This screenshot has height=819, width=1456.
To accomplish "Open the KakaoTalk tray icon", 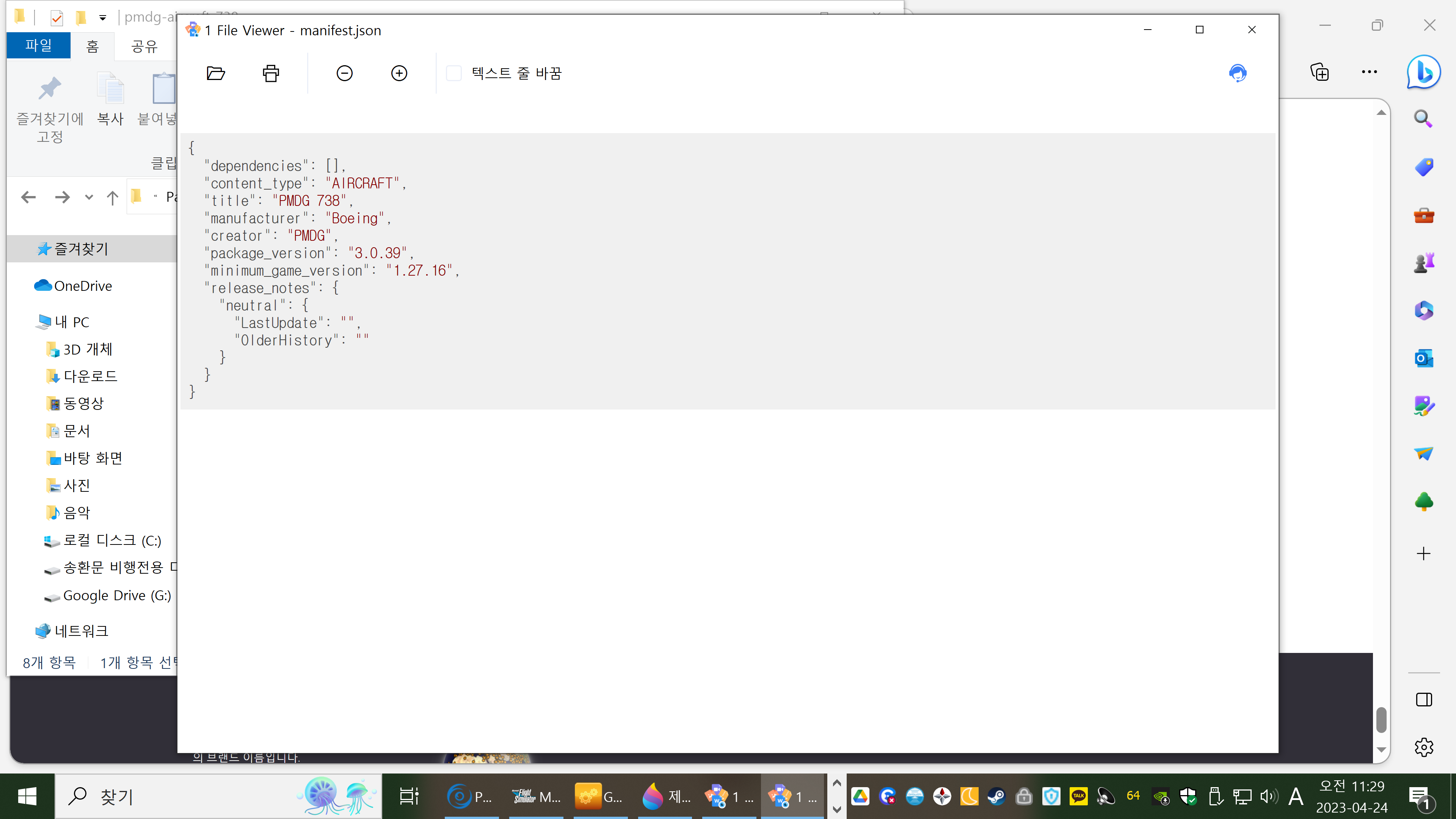I will tap(1078, 796).
